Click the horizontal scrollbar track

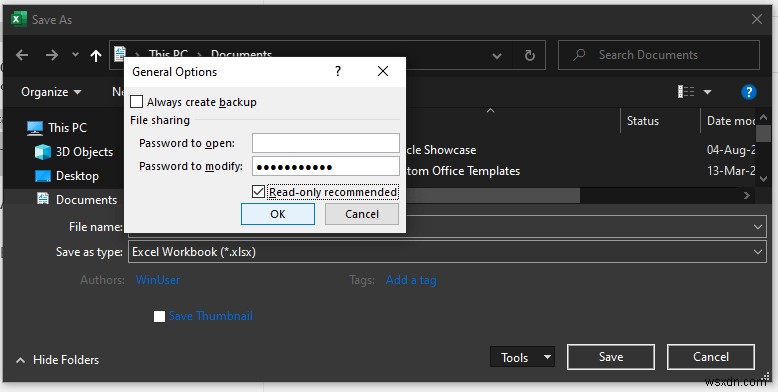coord(659,196)
